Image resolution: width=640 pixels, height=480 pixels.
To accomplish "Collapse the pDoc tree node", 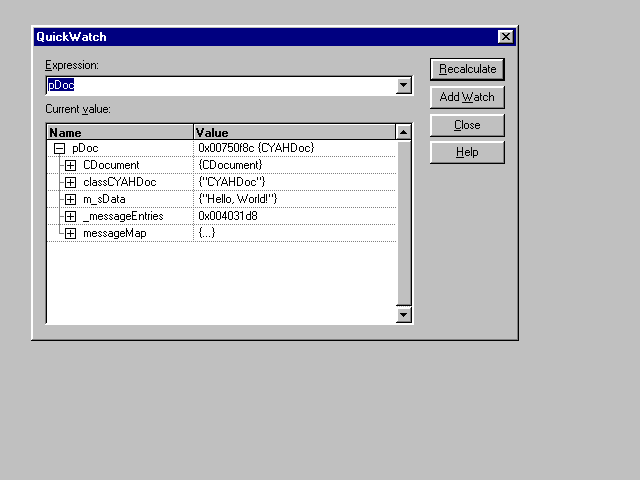I will 60,148.
